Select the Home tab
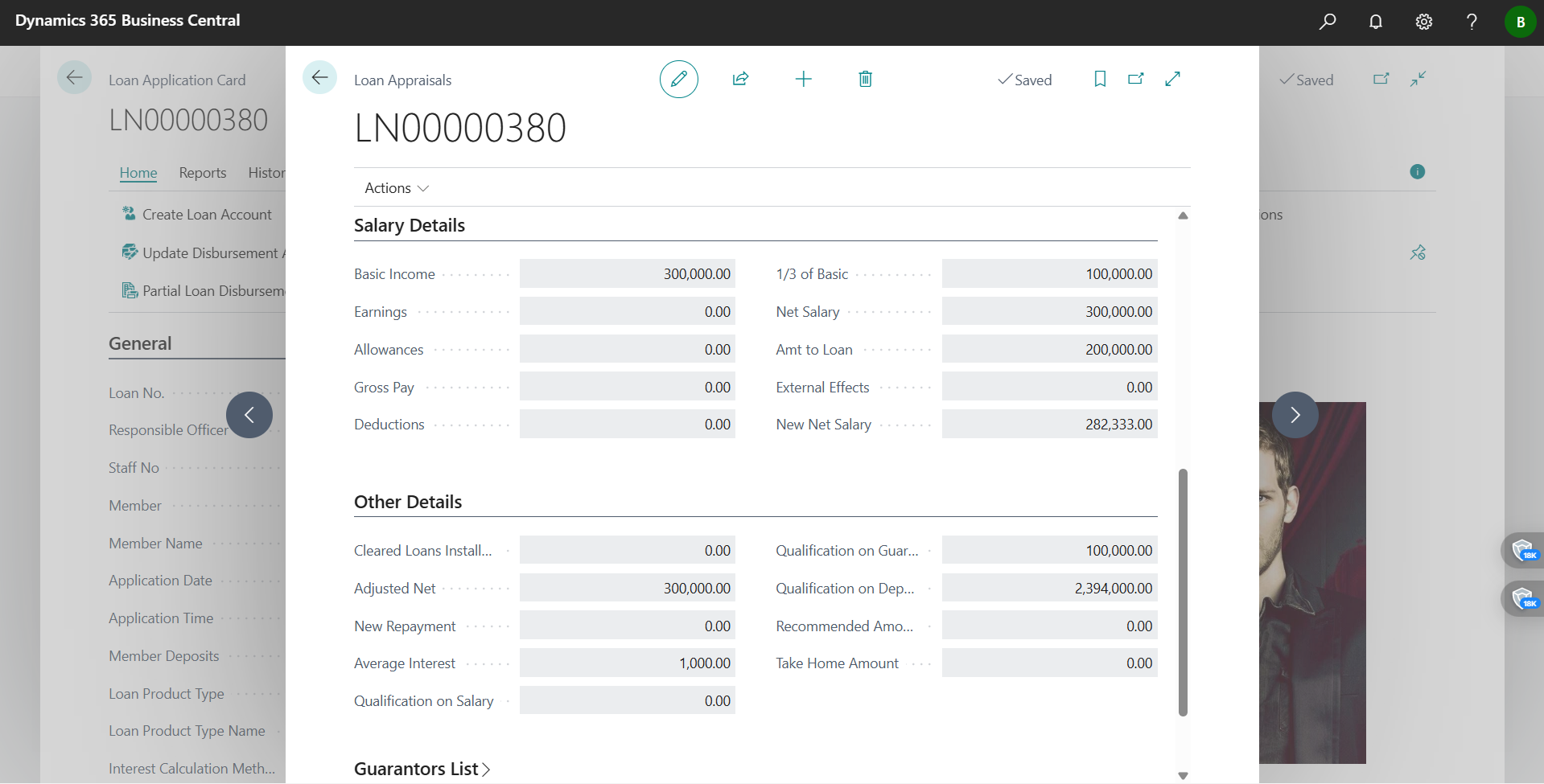This screenshot has width=1544, height=784. [x=138, y=173]
